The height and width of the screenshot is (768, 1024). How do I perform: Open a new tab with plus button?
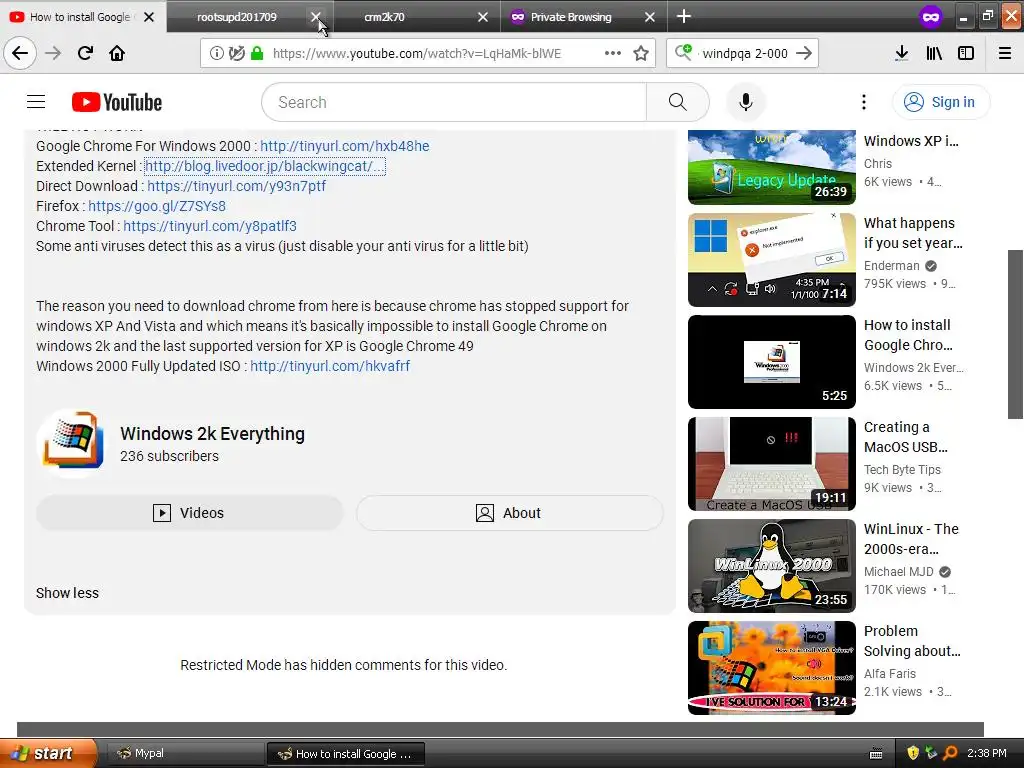tap(684, 16)
